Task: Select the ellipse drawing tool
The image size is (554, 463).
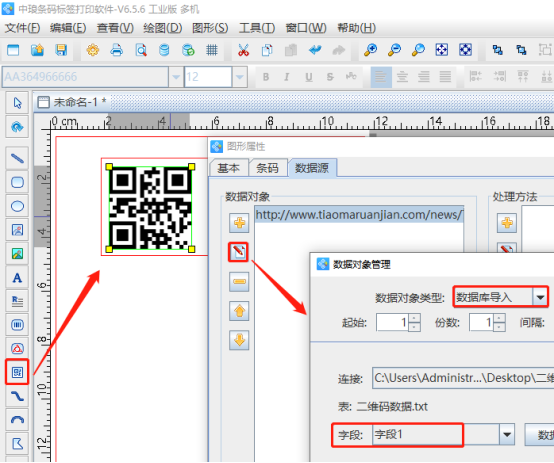Action: pyautogui.click(x=17, y=206)
